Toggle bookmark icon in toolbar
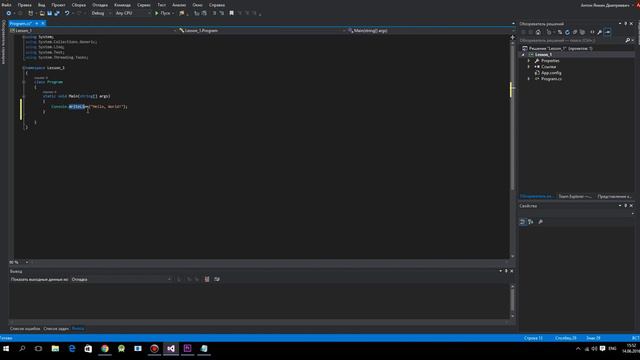The height and width of the screenshot is (360, 640). tap(231, 13)
